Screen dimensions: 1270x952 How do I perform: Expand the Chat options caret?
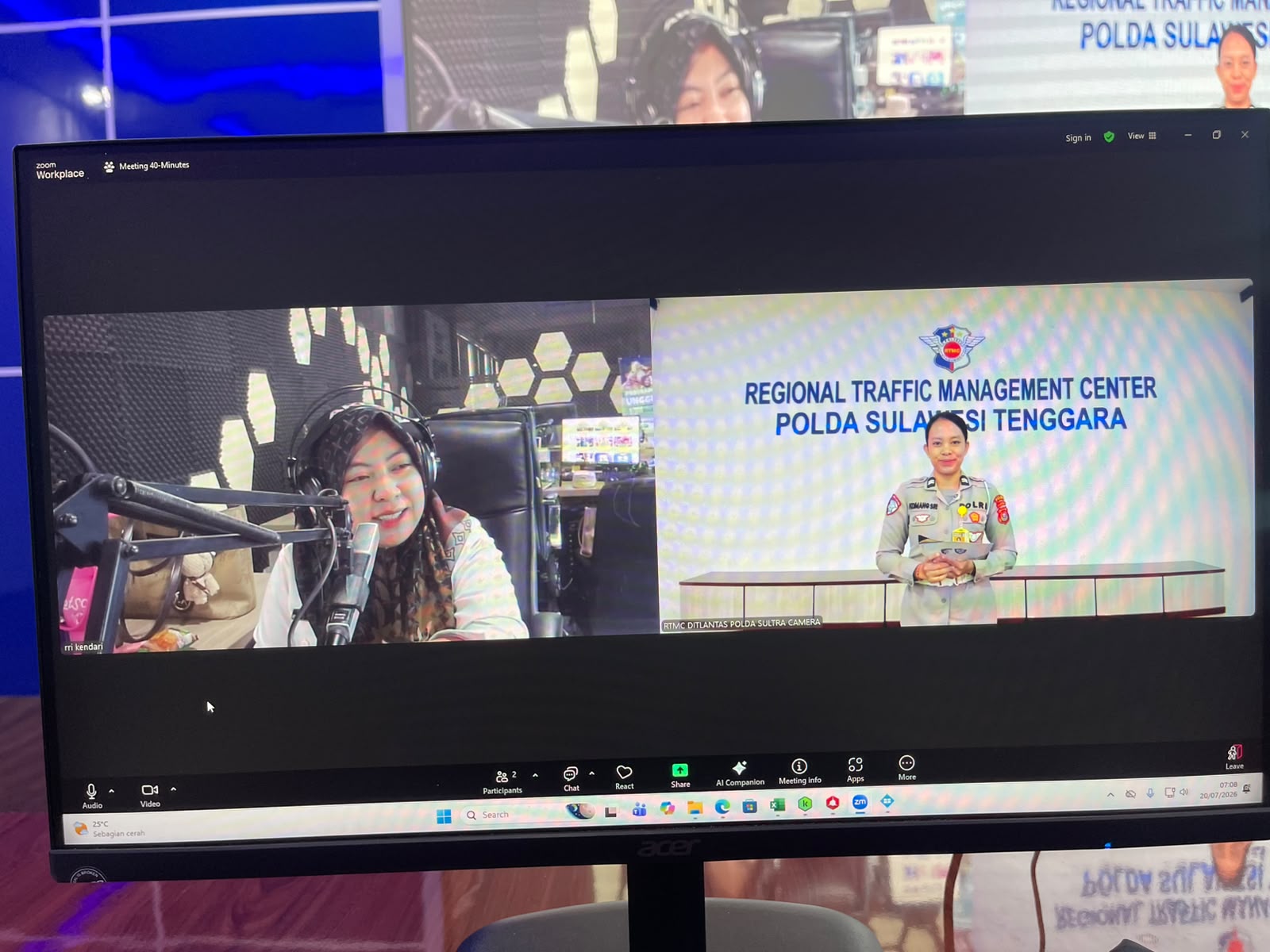pyautogui.click(x=592, y=773)
